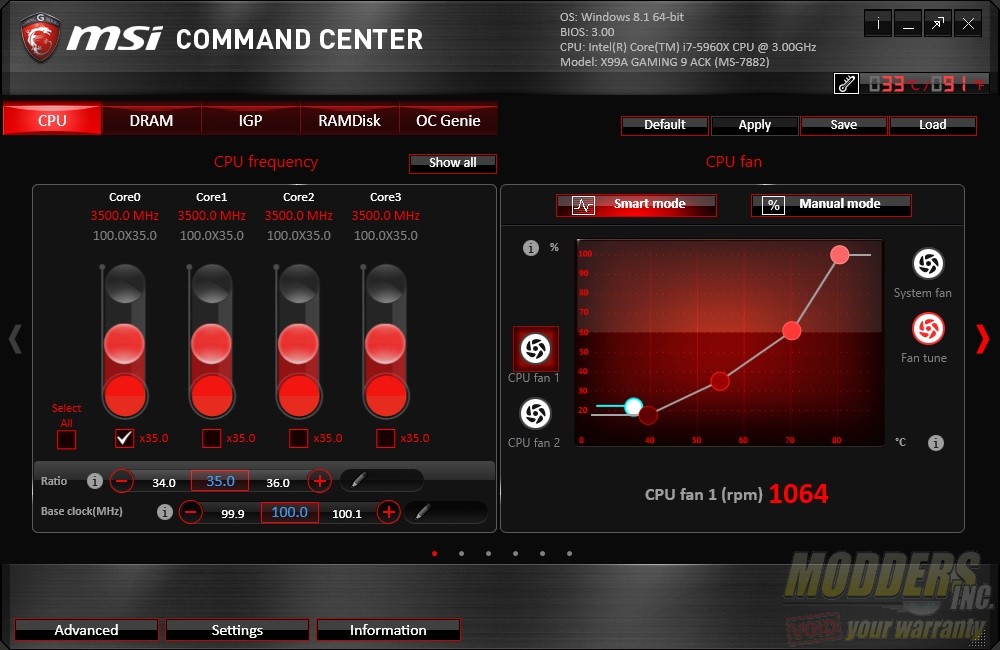This screenshot has width=1000, height=650.
Task: Select the CPU fan 1 icon
Action: point(536,348)
